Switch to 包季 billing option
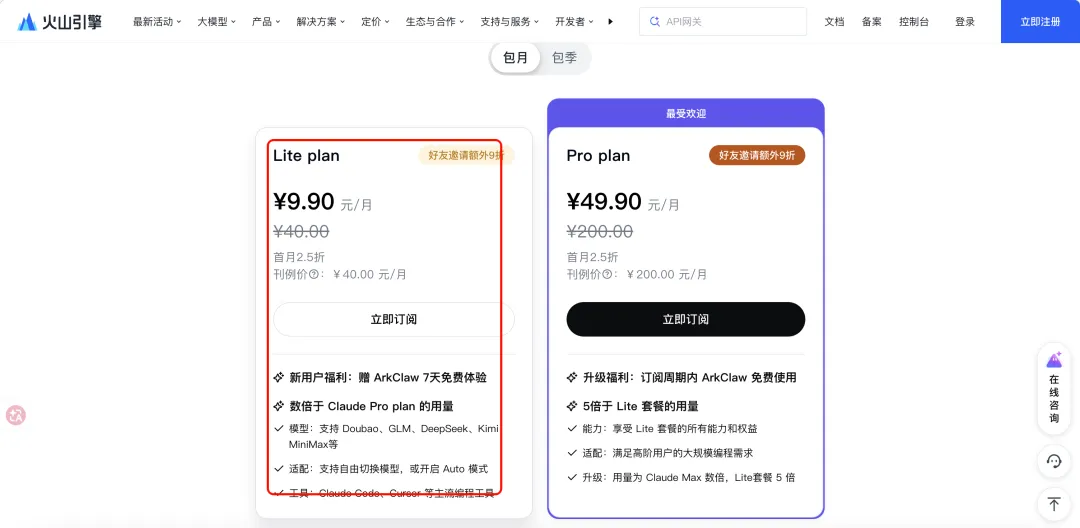1080x528 pixels. [565, 58]
